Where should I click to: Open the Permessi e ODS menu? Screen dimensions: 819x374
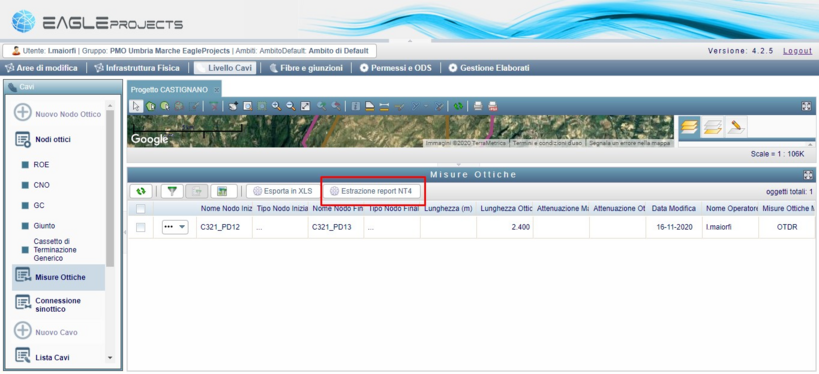tap(396, 68)
